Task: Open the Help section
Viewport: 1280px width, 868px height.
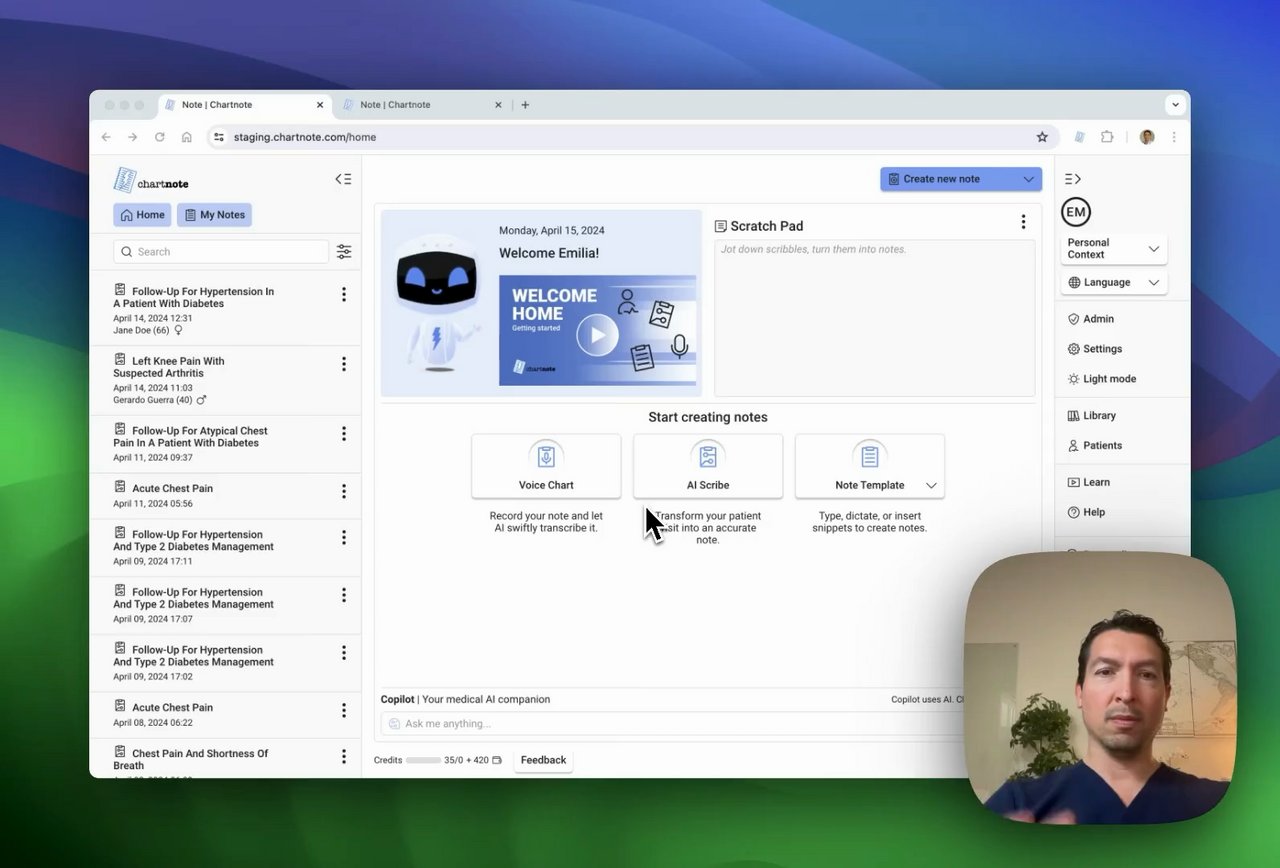Action: pos(1086,512)
